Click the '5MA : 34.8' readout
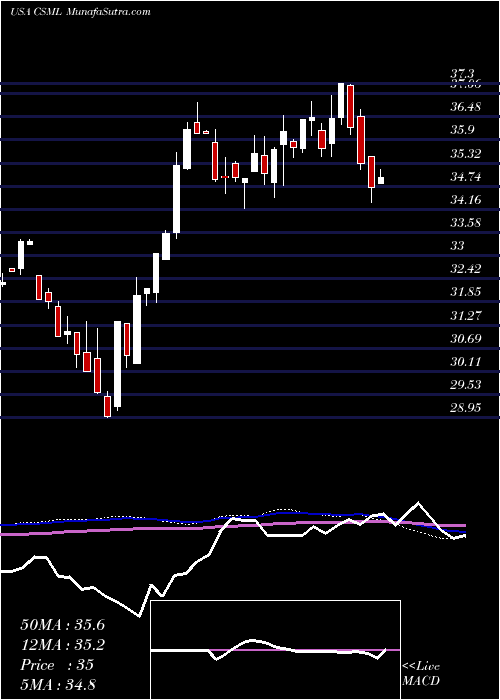 58,684
